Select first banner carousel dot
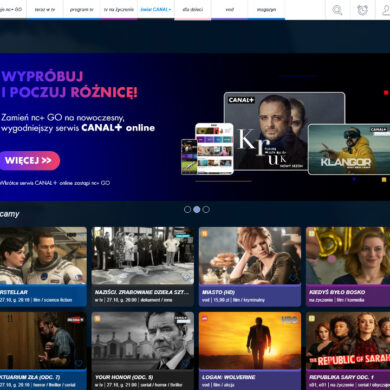 188,209
